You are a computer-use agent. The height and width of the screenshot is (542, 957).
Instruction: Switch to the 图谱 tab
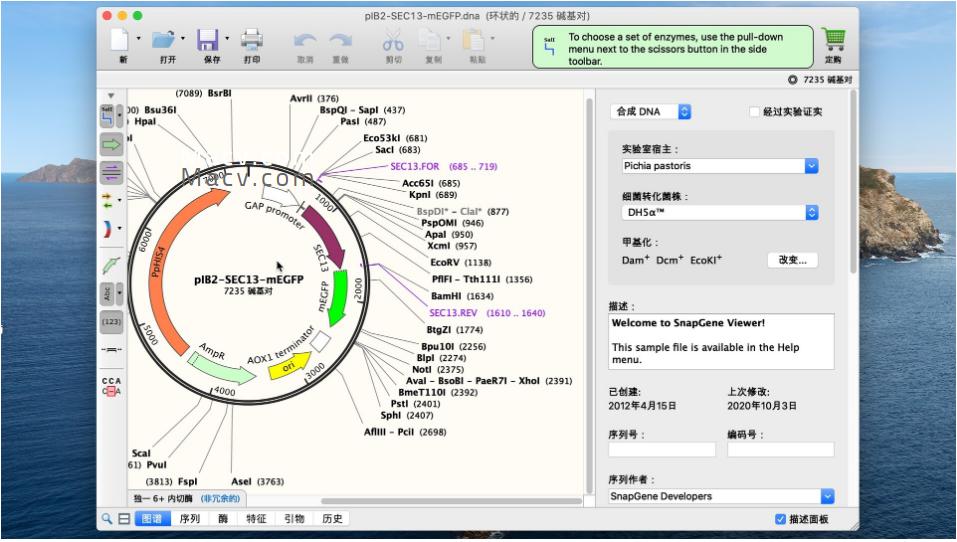152,519
